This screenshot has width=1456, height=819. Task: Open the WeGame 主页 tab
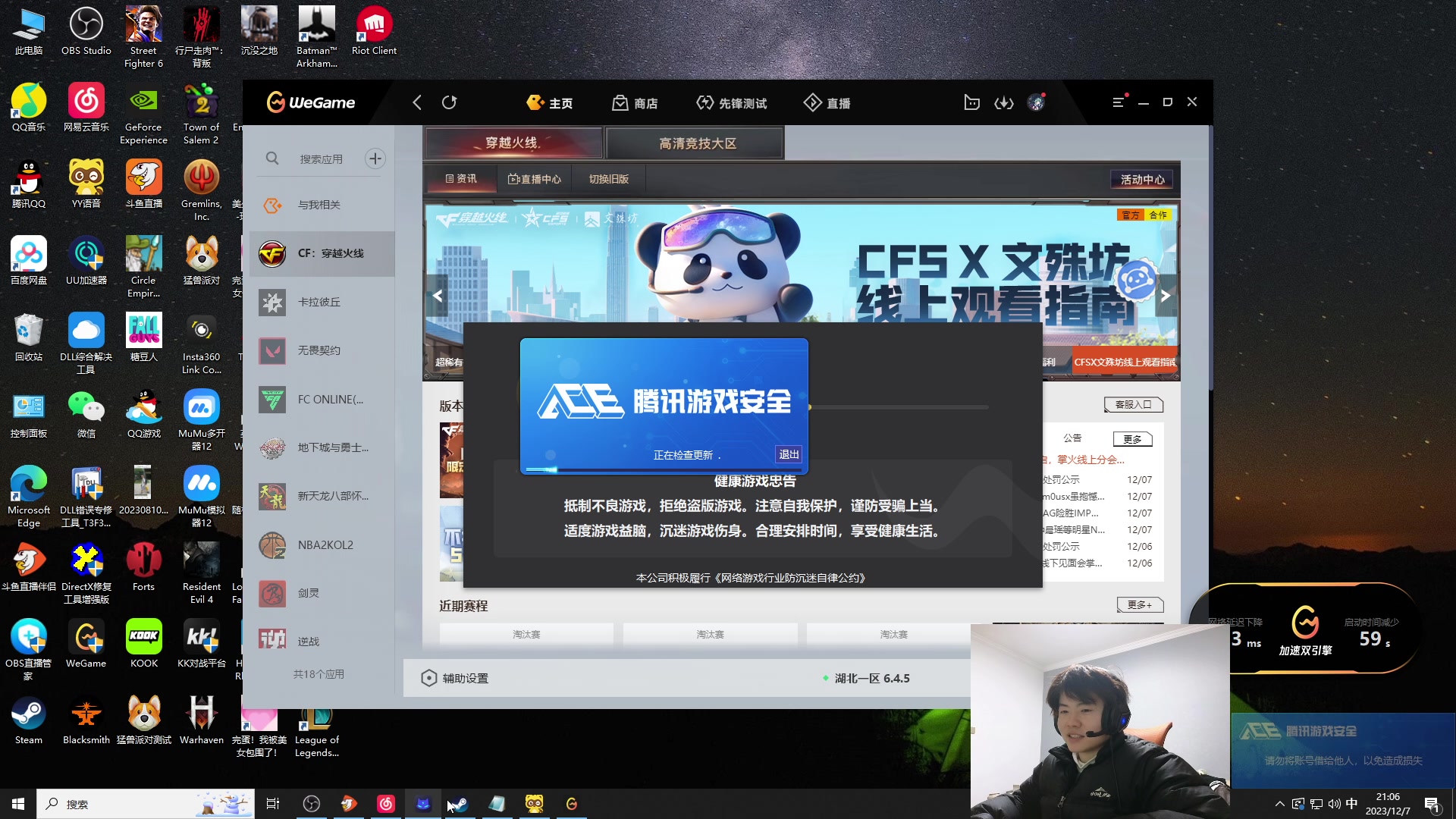550,103
